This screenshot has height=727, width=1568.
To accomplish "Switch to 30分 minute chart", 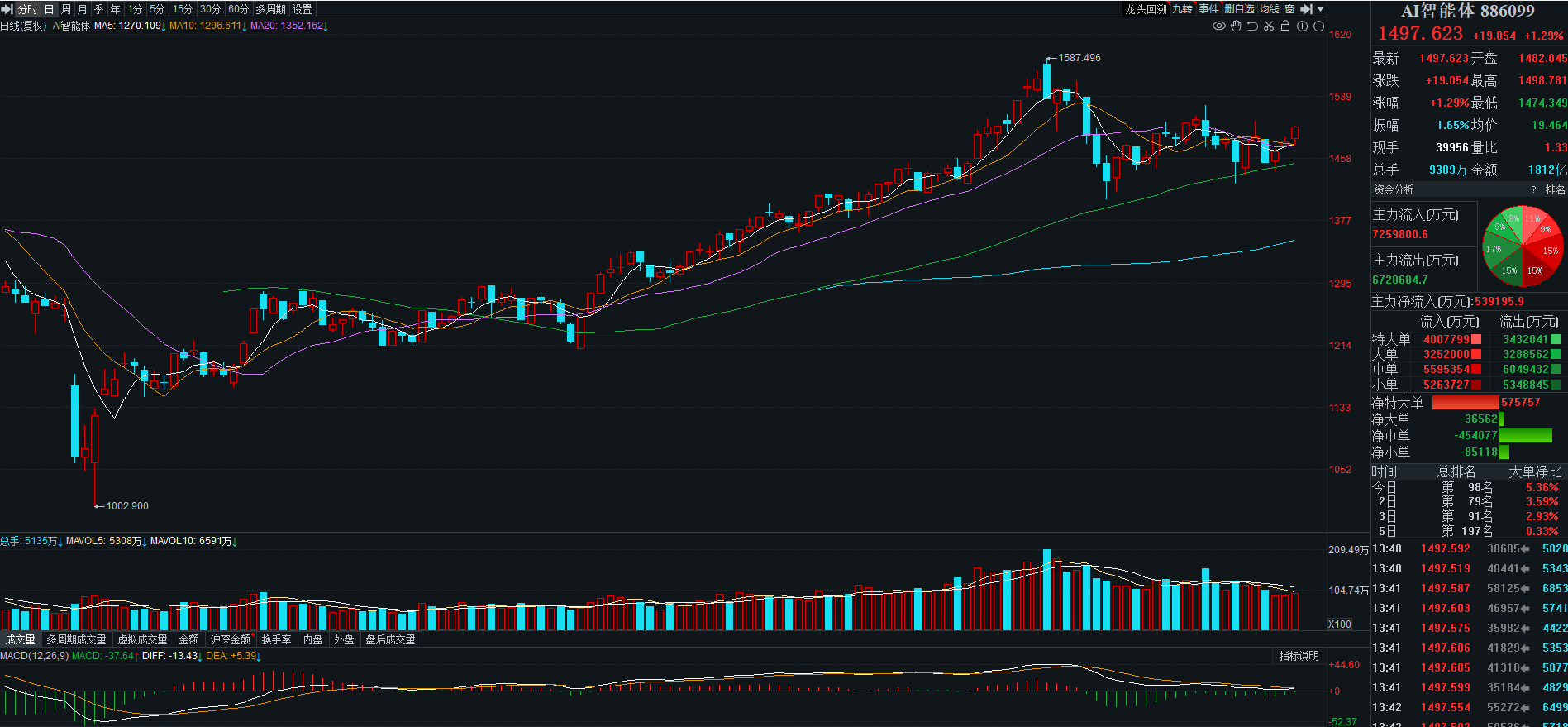I will pyautogui.click(x=210, y=9).
